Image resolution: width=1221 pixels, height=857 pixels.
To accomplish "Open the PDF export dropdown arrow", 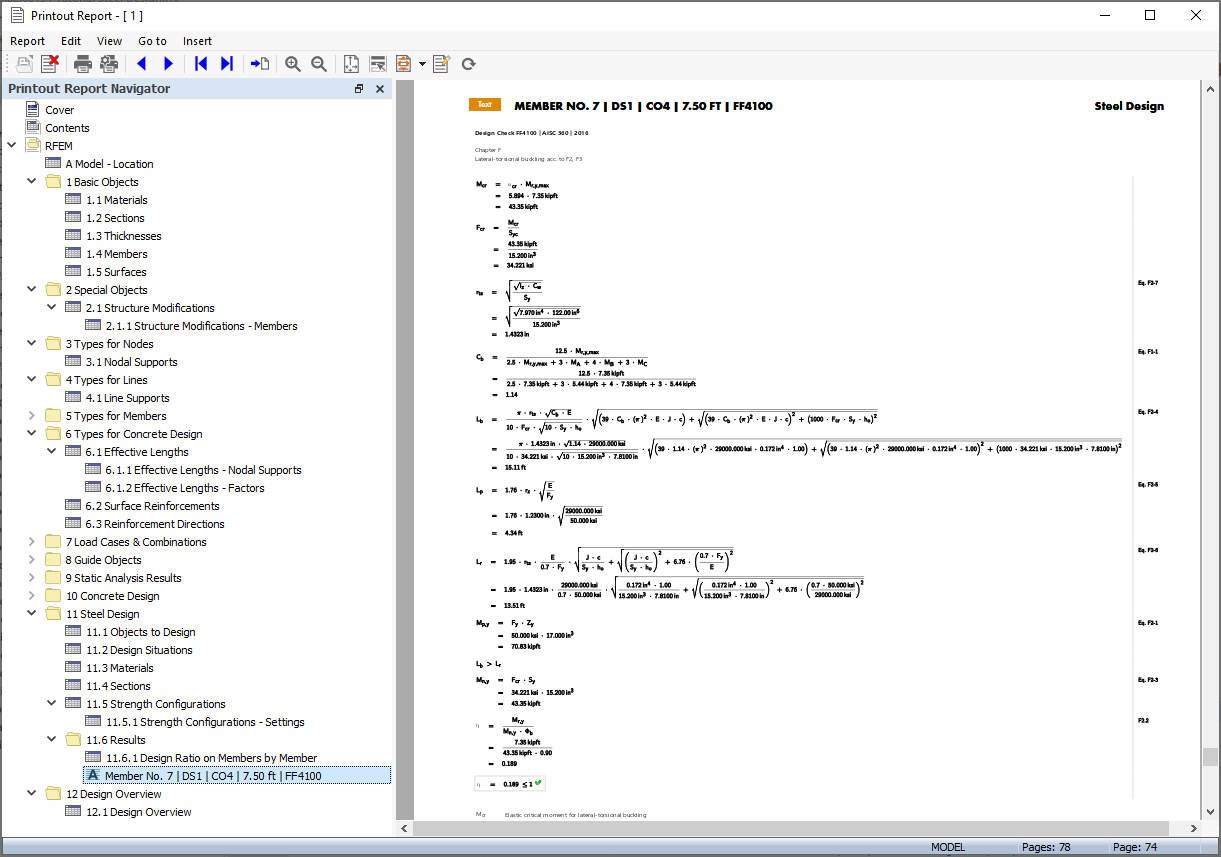I will click(421, 63).
